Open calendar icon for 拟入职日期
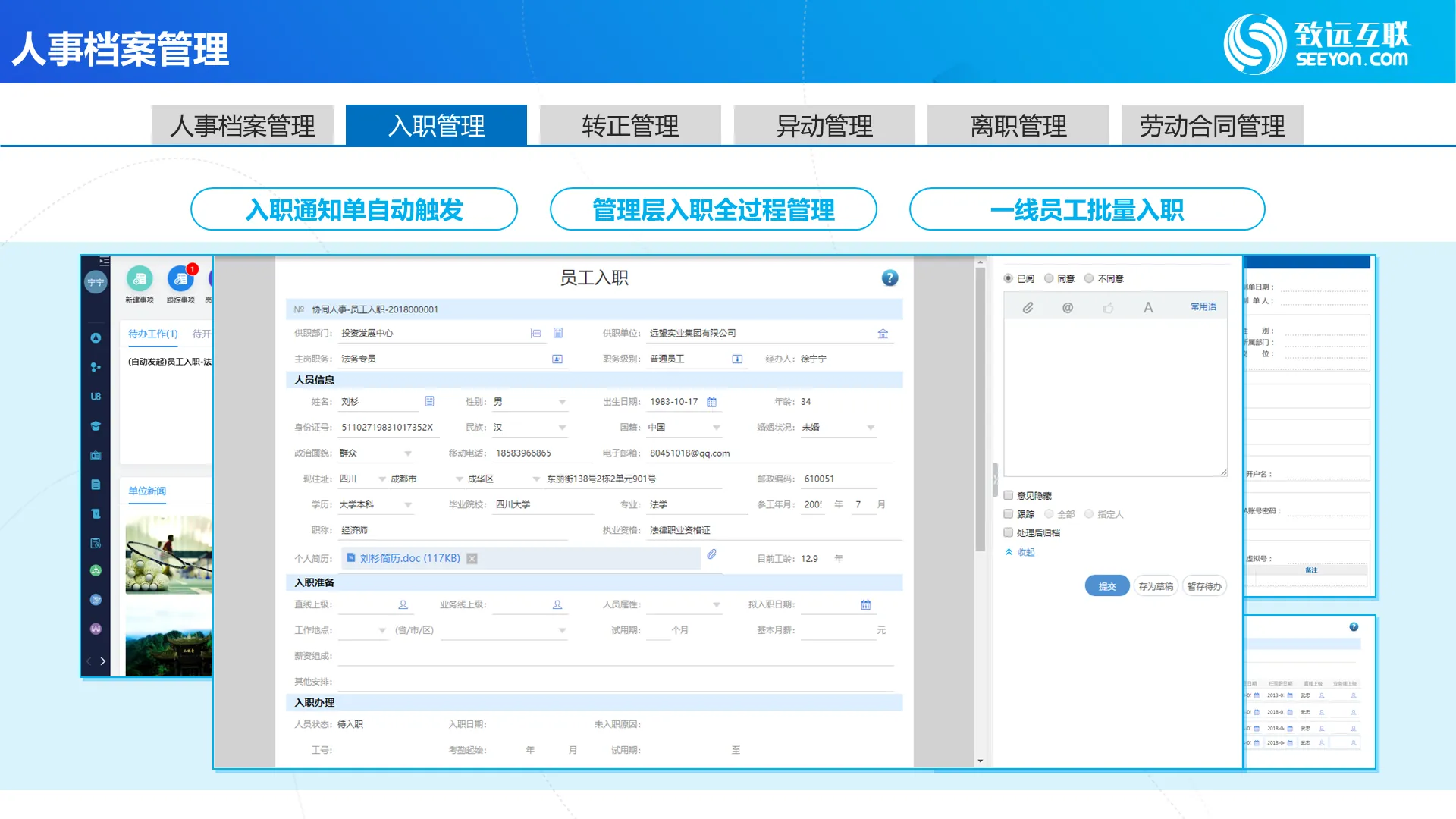Image resolution: width=1456 pixels, height=819 pixels. tap(866, 604)
